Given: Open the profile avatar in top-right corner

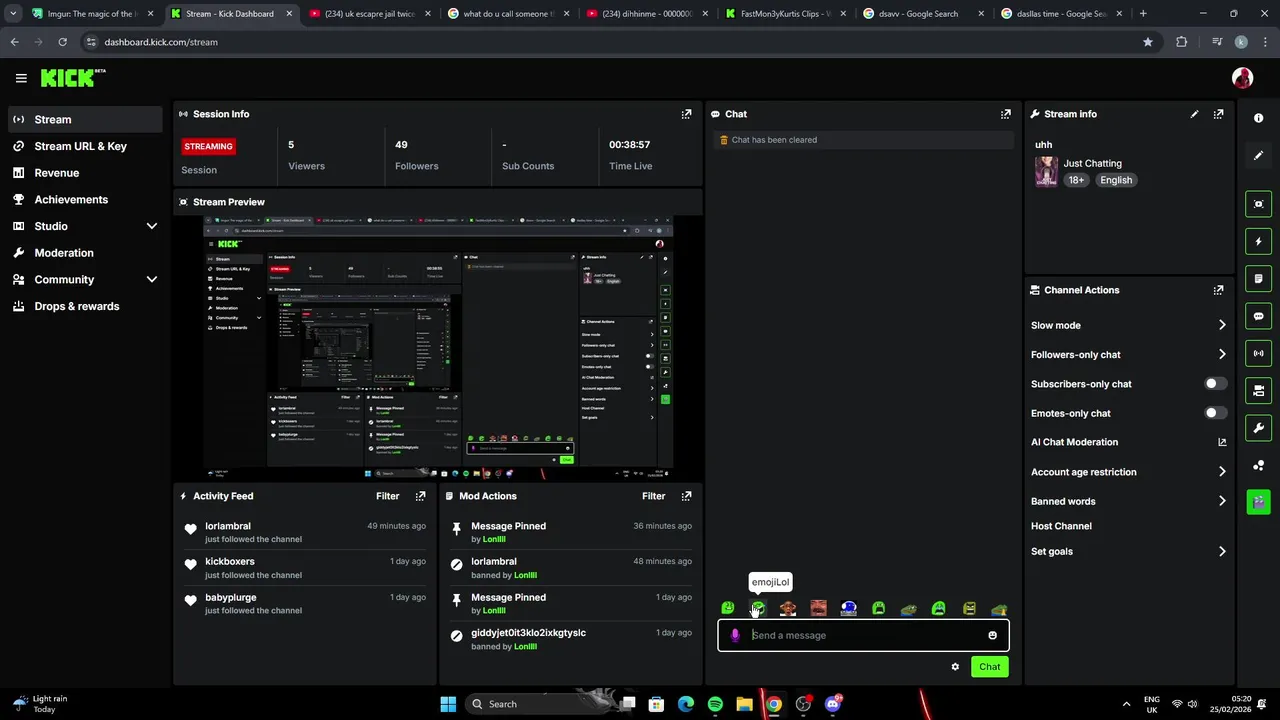Looking at the screenshot, I should coord(1242,78).
